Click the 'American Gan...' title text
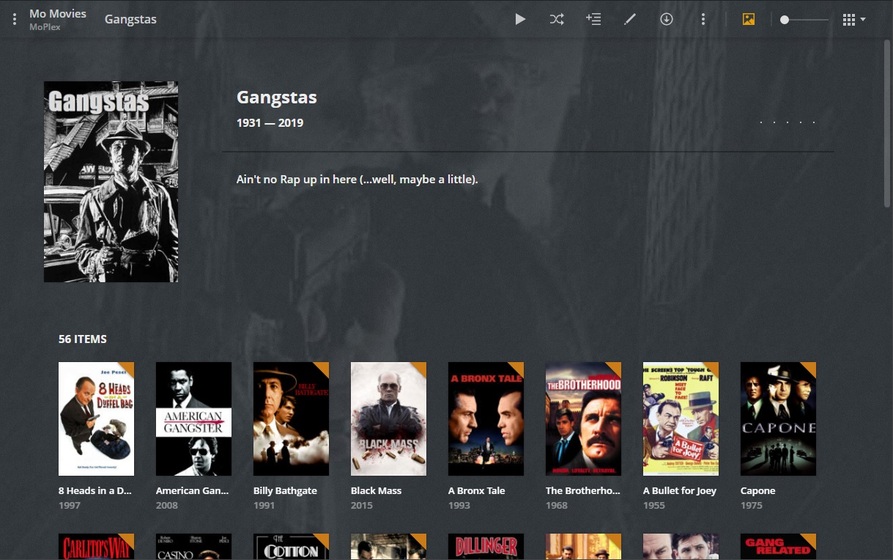This screenshot has width=893, height=560. coord(192,490)
